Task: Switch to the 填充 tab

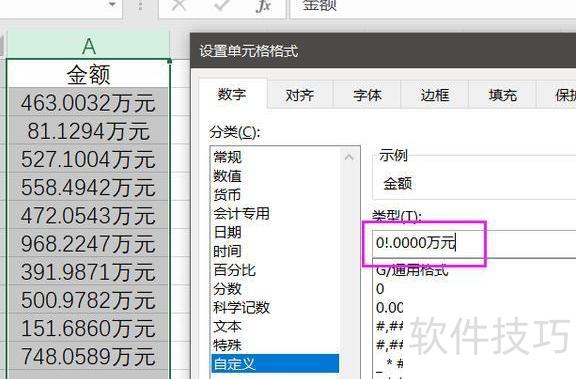Action: click(503, 95)
